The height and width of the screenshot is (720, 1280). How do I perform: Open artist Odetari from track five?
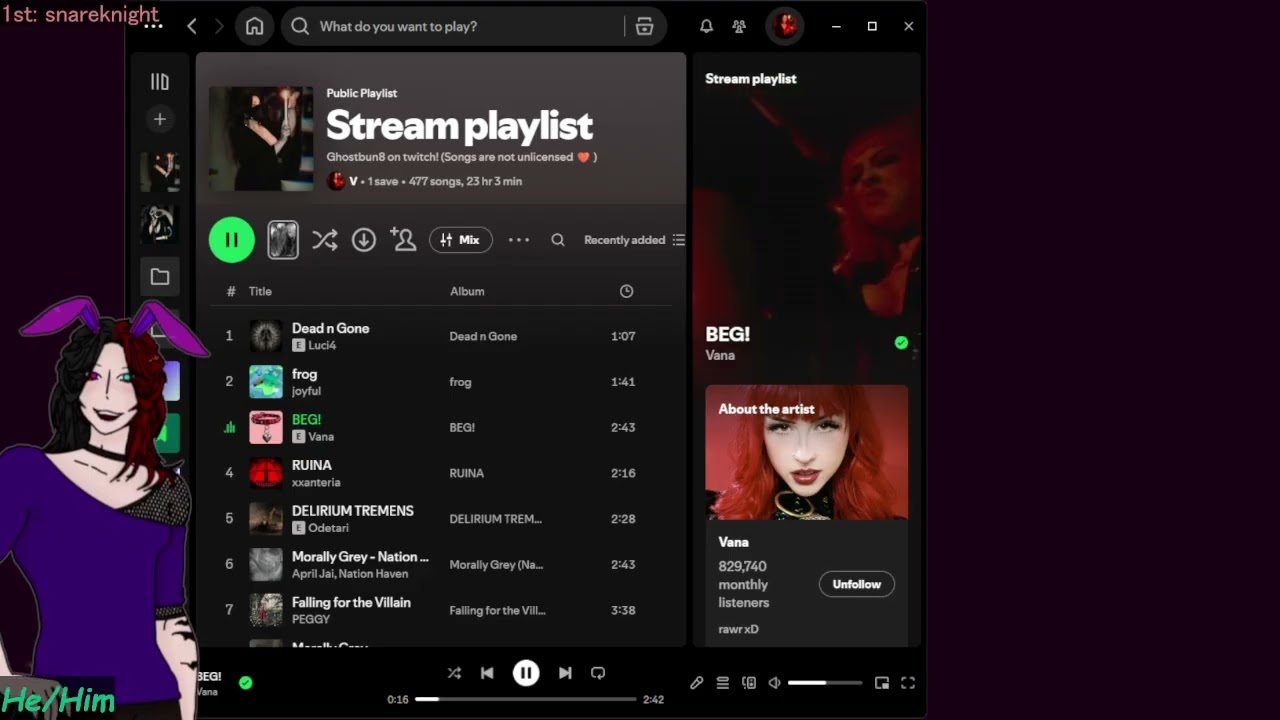[329, 528]
